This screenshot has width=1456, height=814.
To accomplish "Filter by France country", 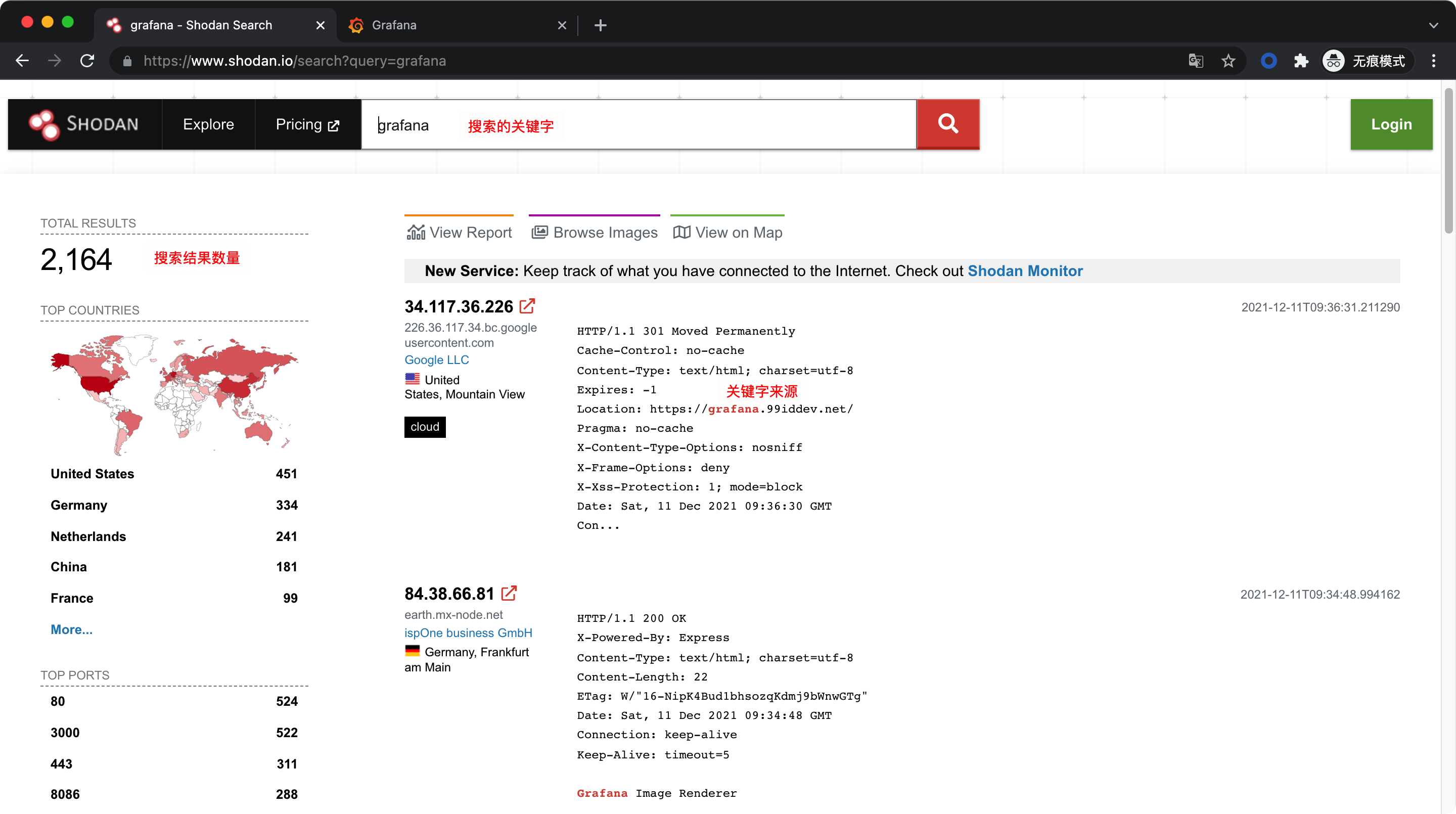I will [173, 598].
